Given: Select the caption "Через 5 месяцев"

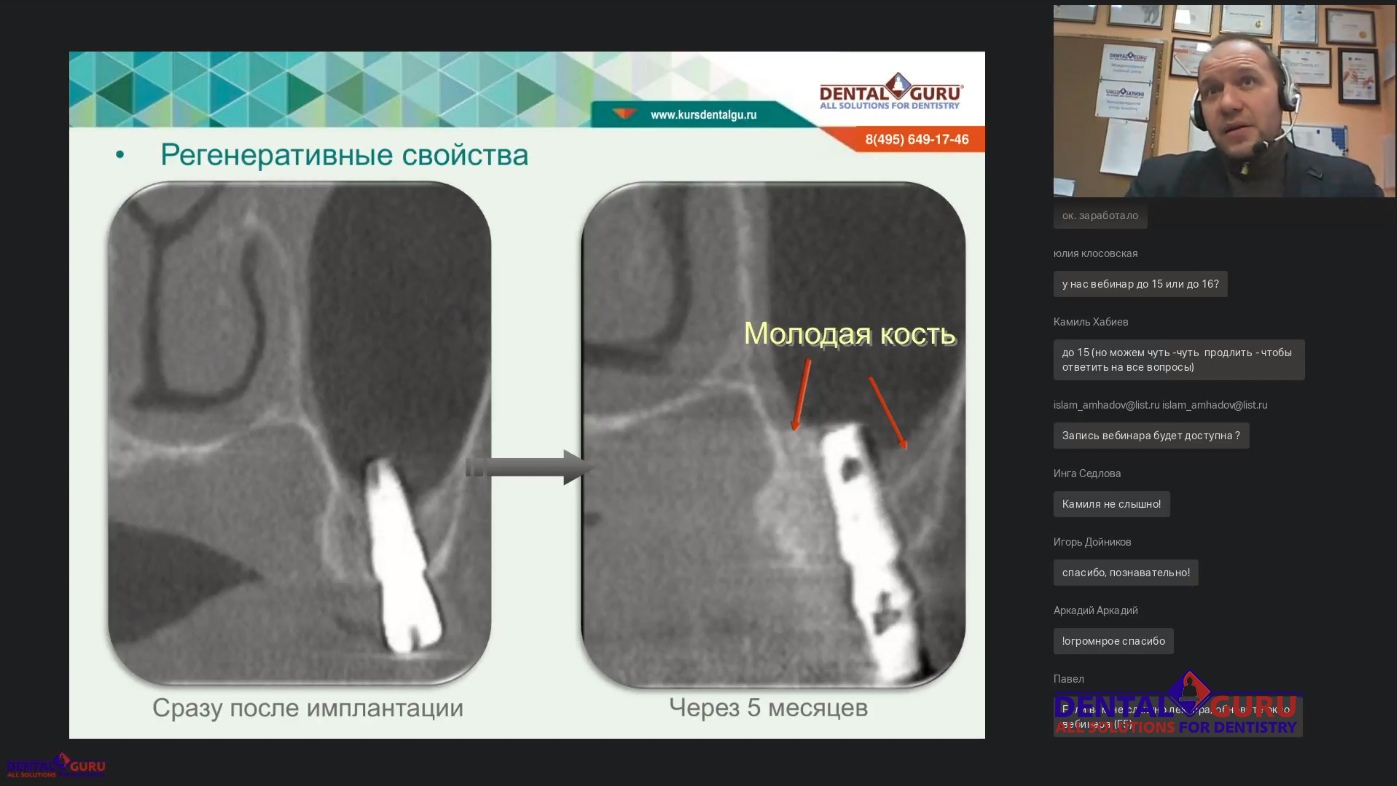Looking at the screenshot, I should click(x=768, y=708).
